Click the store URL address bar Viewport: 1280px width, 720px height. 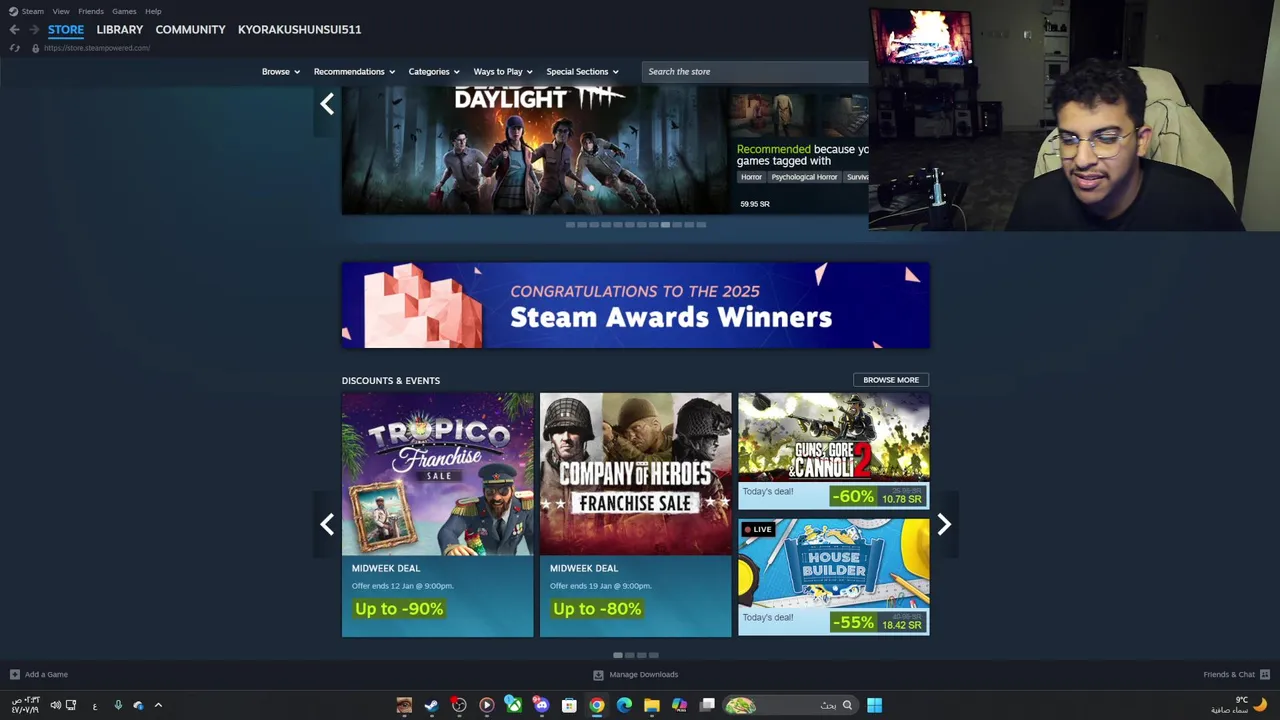click(97, 48)
